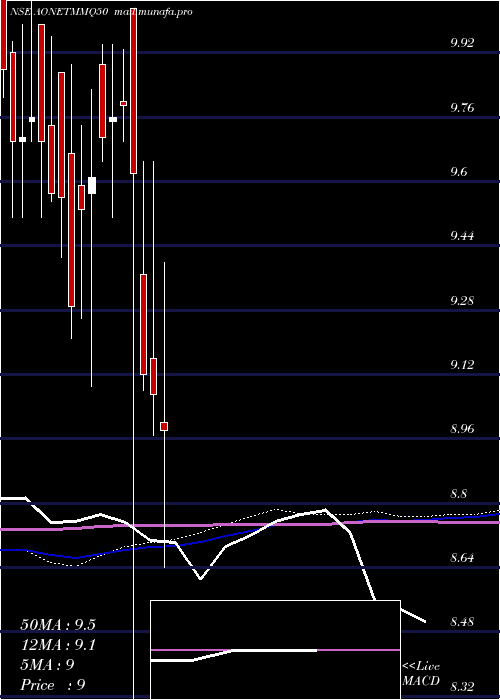
Task: Click the Price : 9 legend value
Action: point(53,685)
